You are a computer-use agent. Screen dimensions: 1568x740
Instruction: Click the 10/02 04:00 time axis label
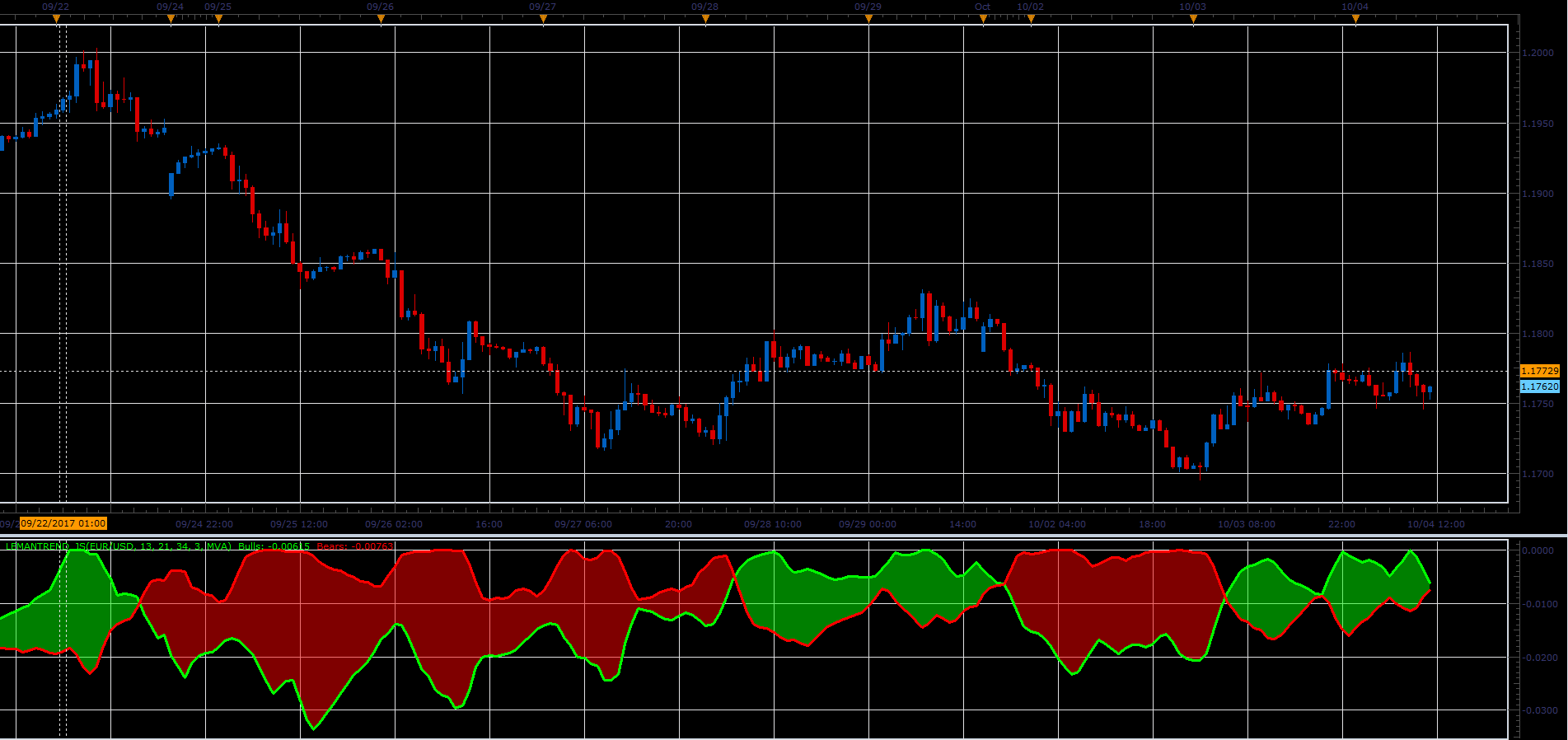(1057, 524)
